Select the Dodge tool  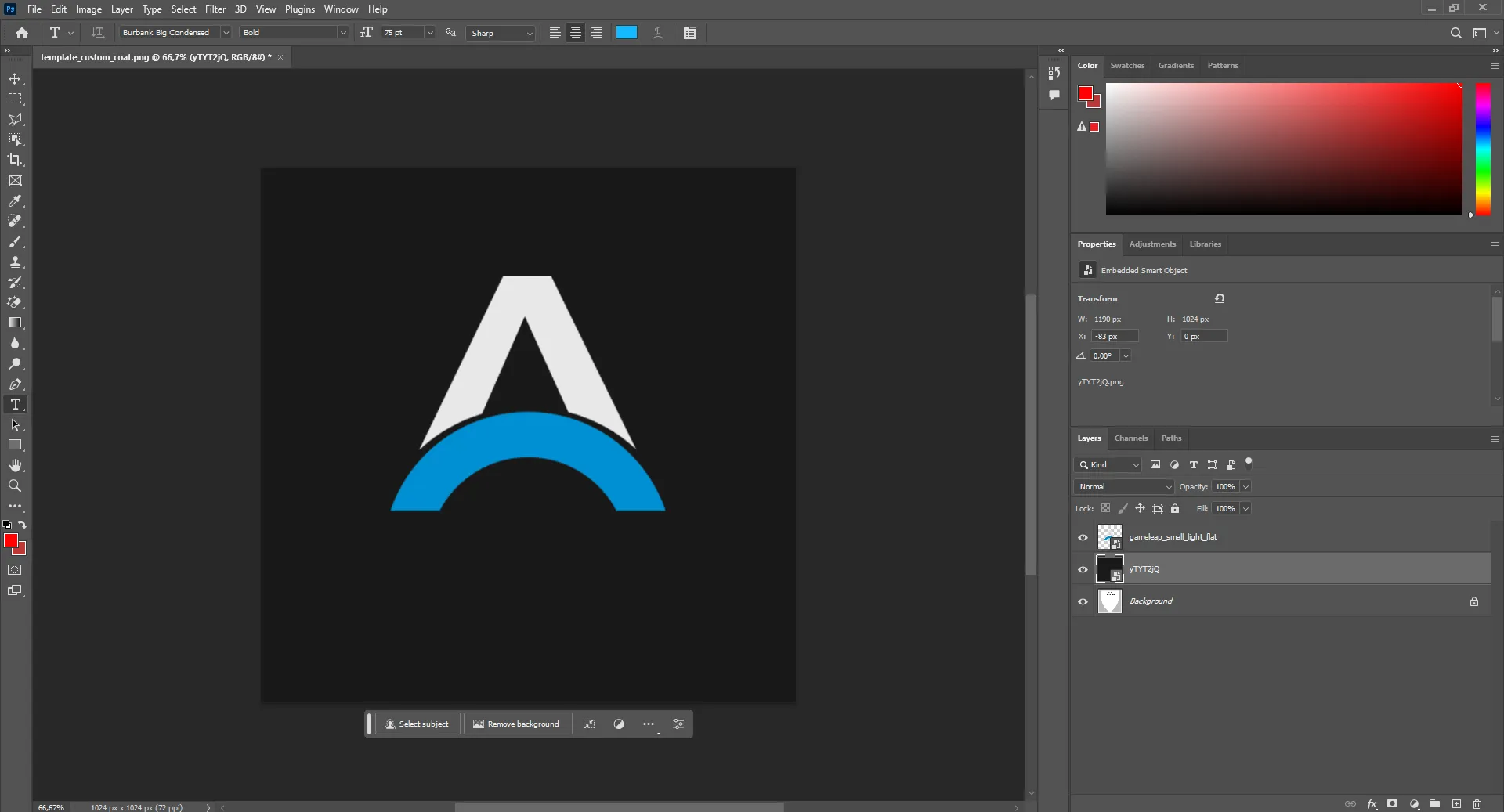[15, 364]
